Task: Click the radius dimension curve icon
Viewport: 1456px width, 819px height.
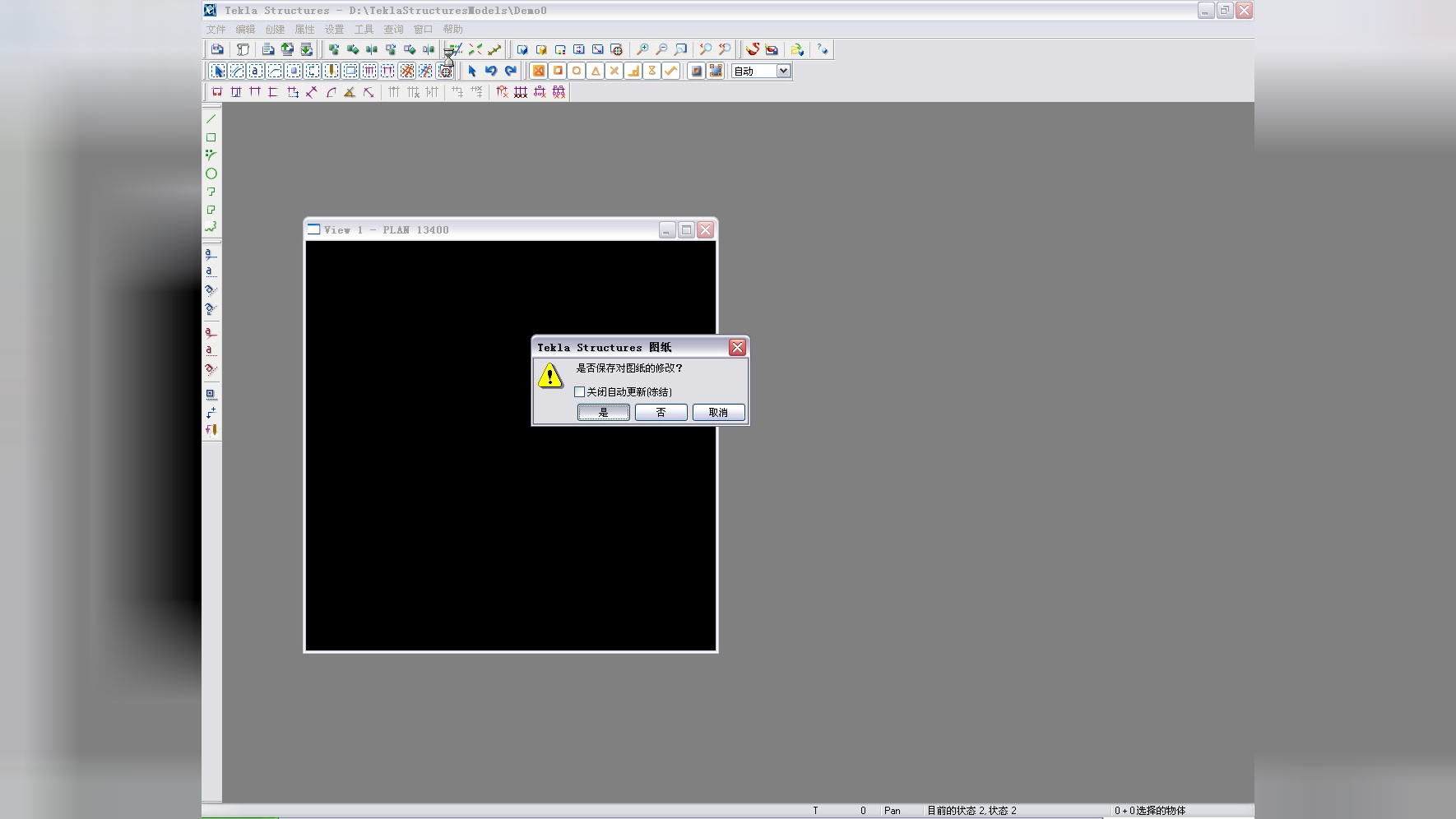Action: (331, 92)
